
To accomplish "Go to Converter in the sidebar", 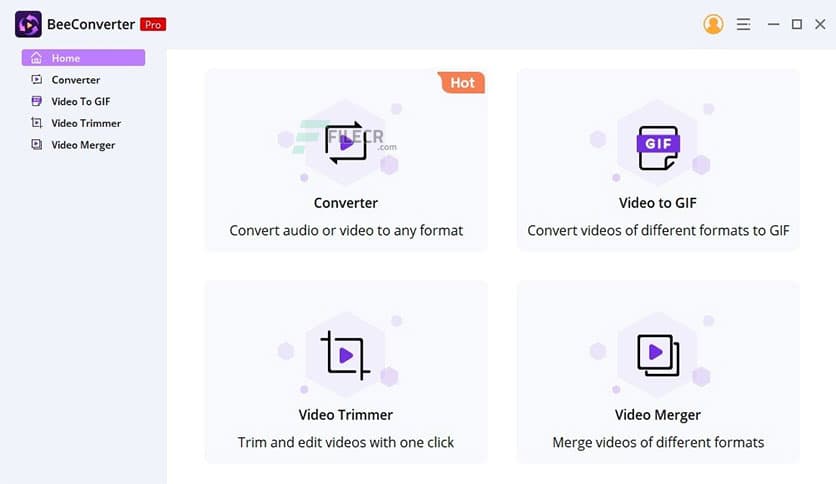I will click(x=83, y=79).
